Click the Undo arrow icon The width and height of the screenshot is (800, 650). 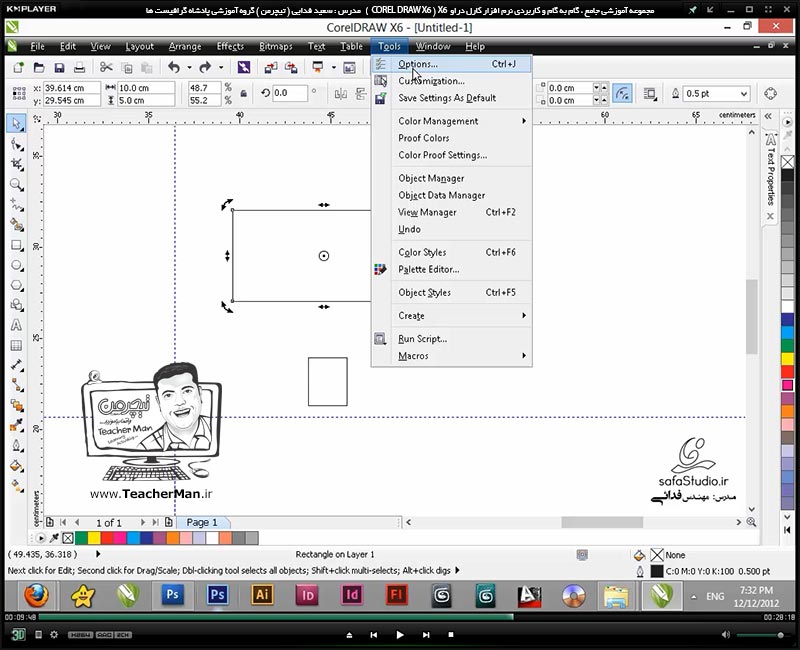174,67
